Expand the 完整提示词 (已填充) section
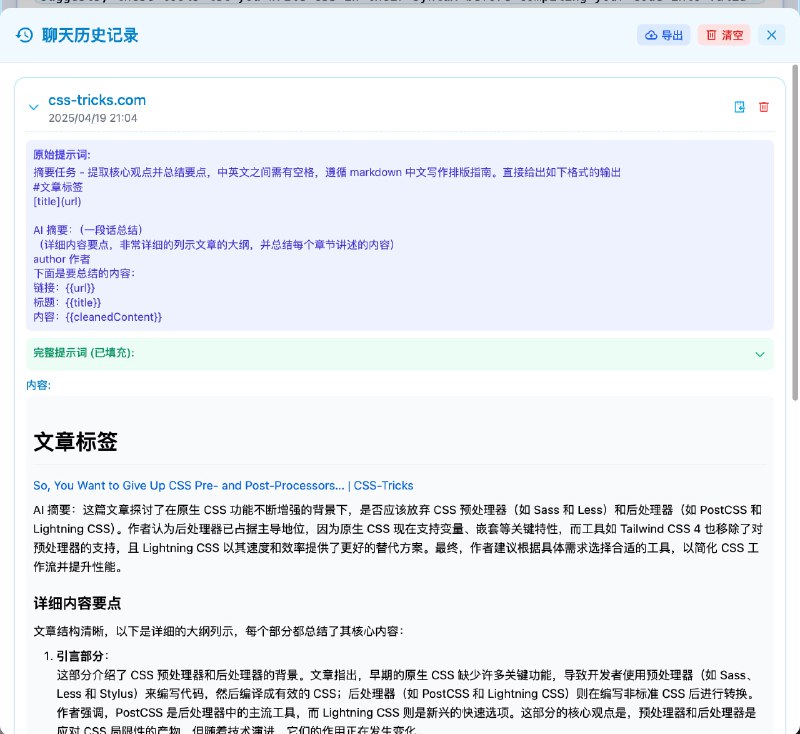 (x=400, y=355)
